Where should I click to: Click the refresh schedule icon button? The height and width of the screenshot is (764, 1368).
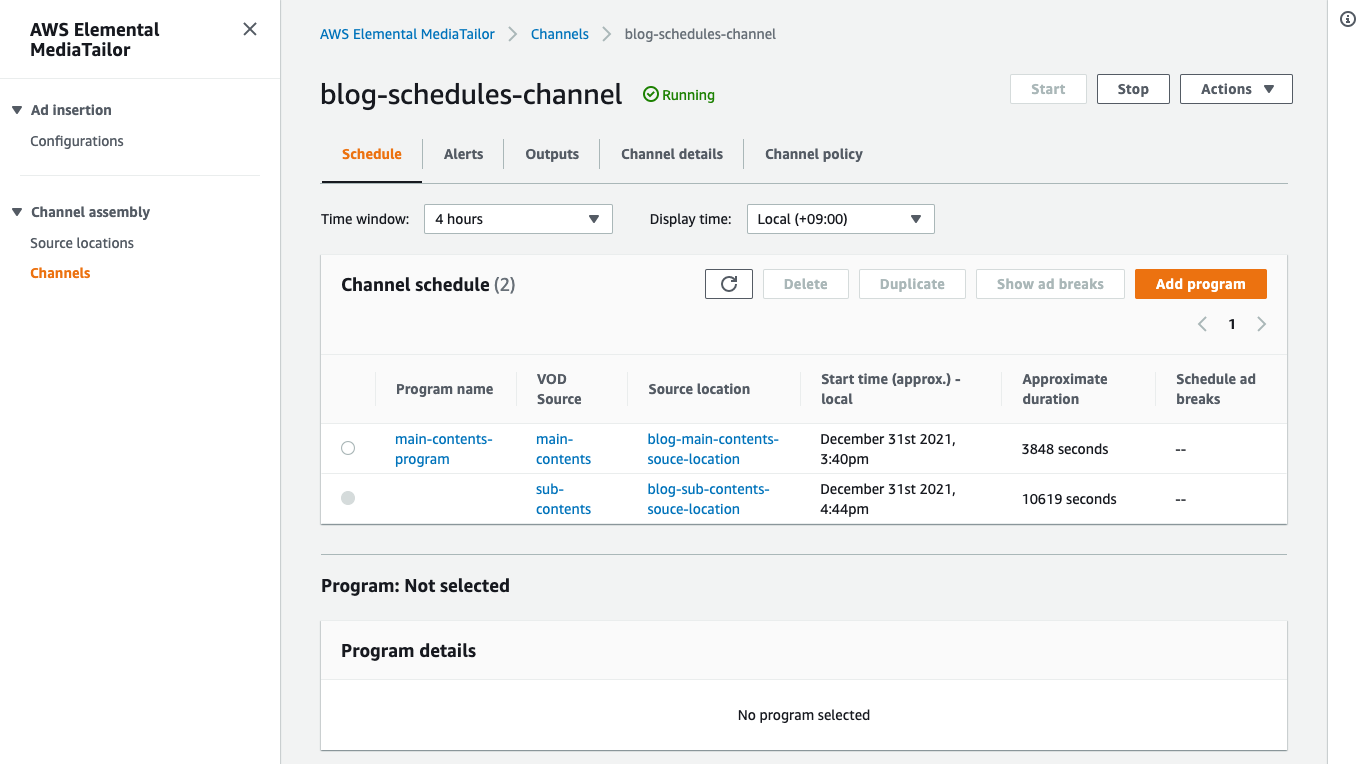click(728, 284)
